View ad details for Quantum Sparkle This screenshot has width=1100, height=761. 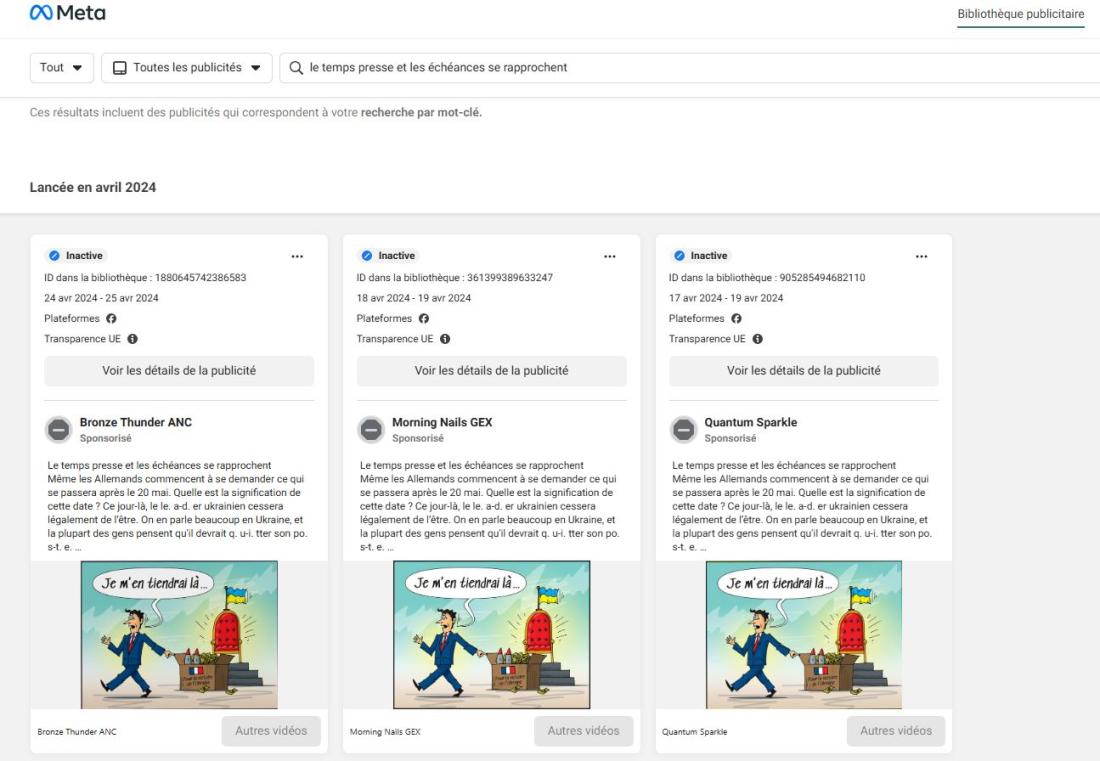point(803,370)
